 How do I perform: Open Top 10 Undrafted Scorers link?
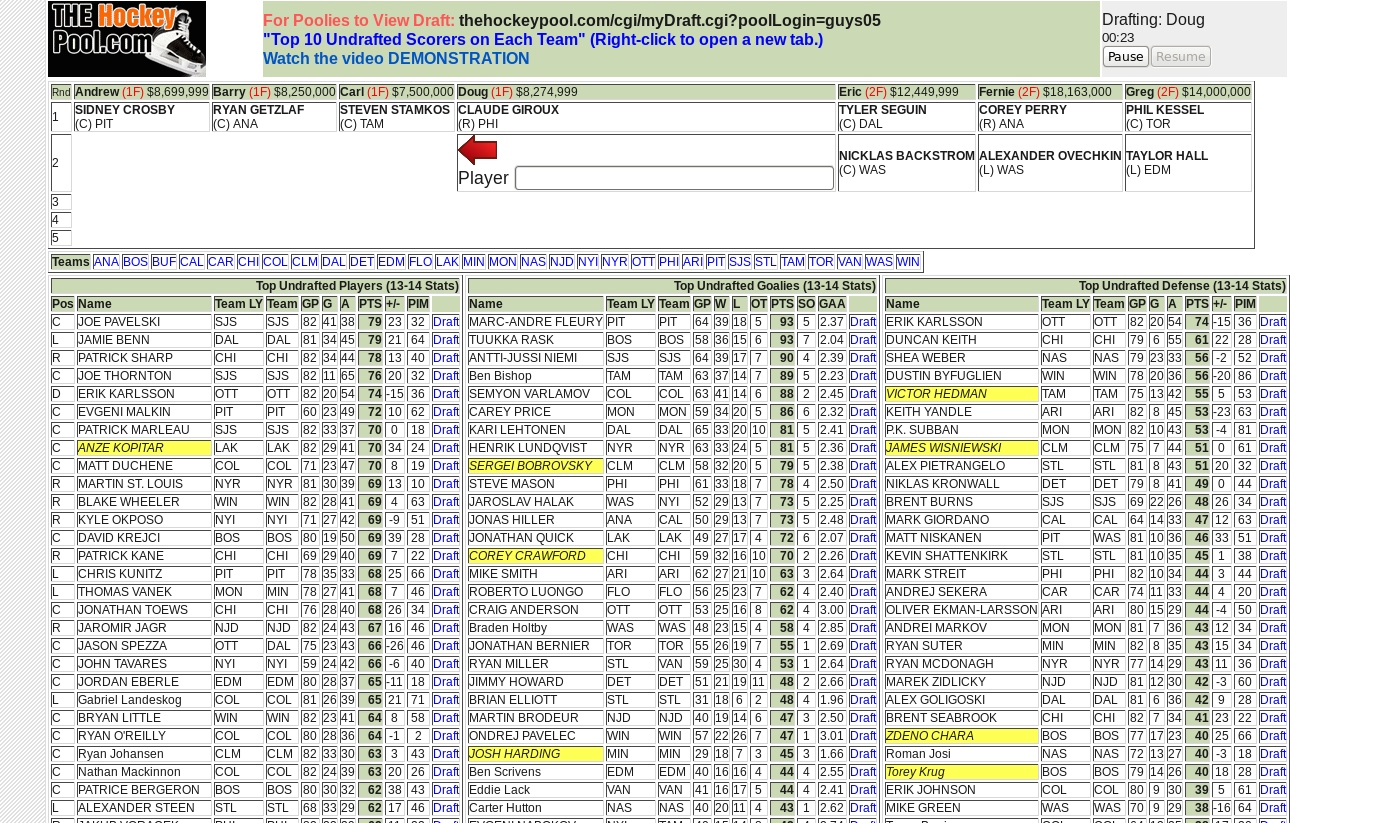543,40
